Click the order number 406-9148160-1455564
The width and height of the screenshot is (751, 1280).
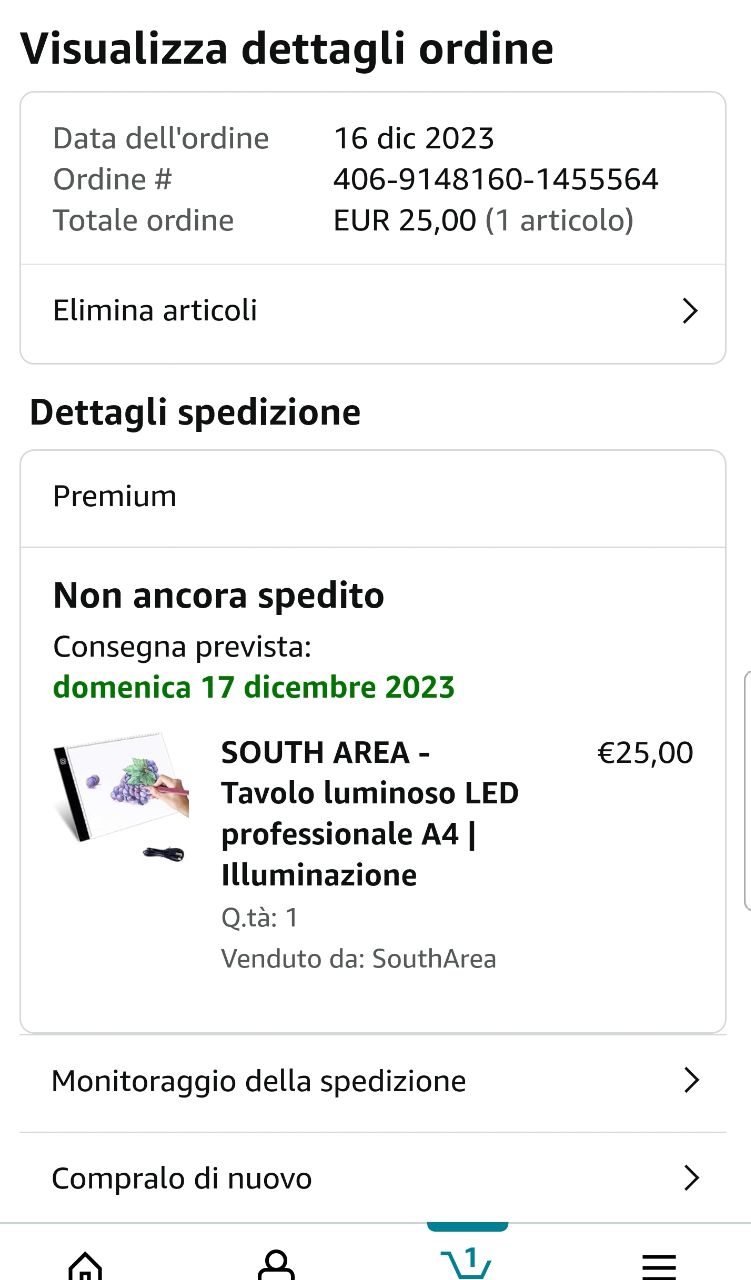point(495,179)
